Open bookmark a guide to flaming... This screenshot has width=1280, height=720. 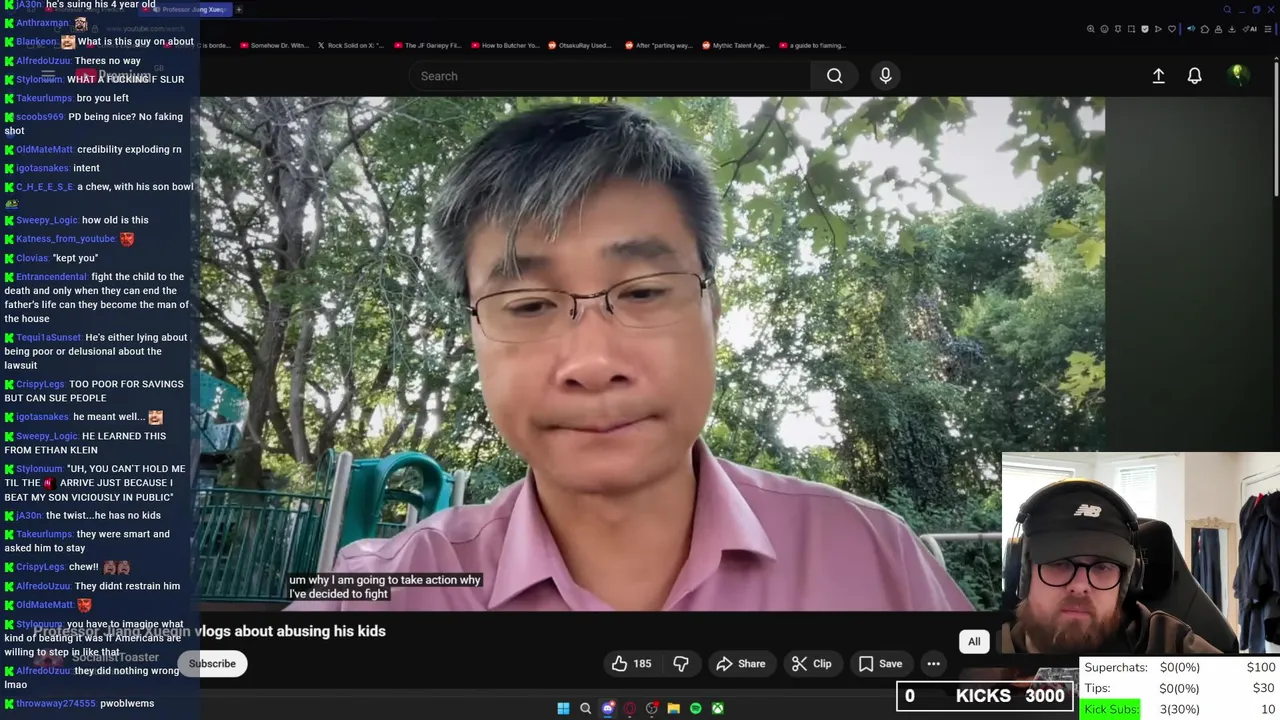tap(811, 45)
